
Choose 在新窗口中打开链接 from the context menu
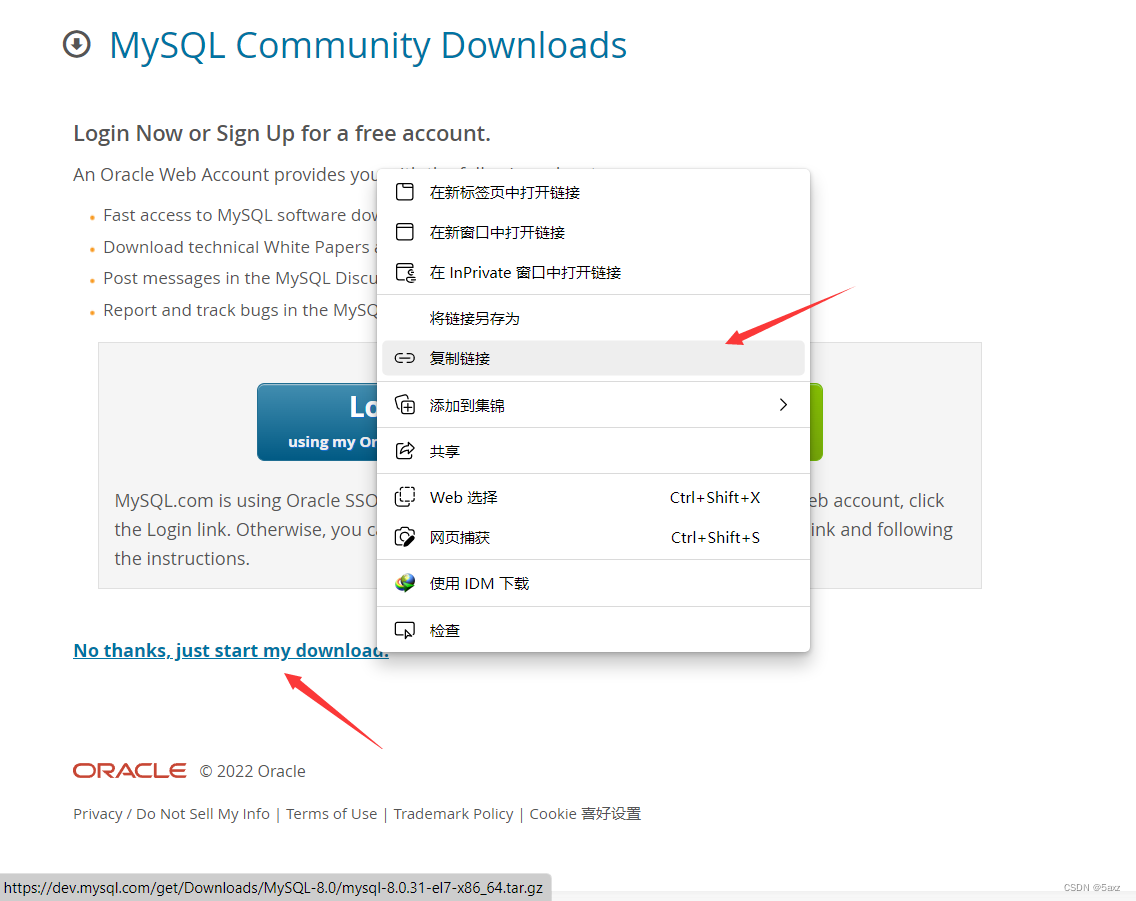coord(593,232)
